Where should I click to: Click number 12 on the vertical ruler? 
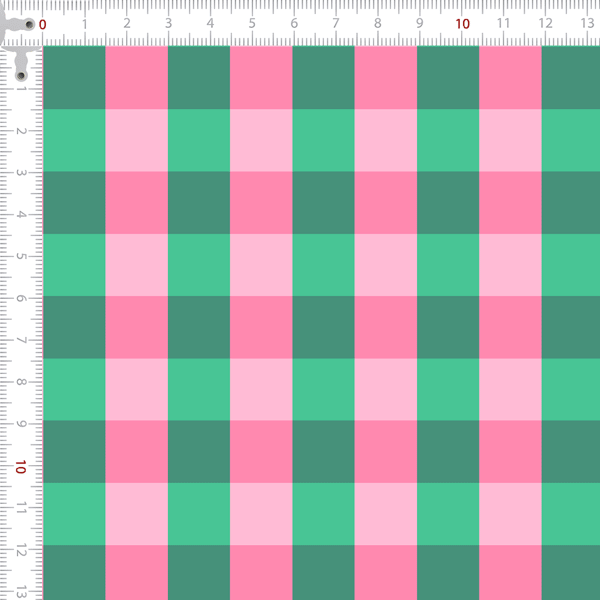(21, 550)
